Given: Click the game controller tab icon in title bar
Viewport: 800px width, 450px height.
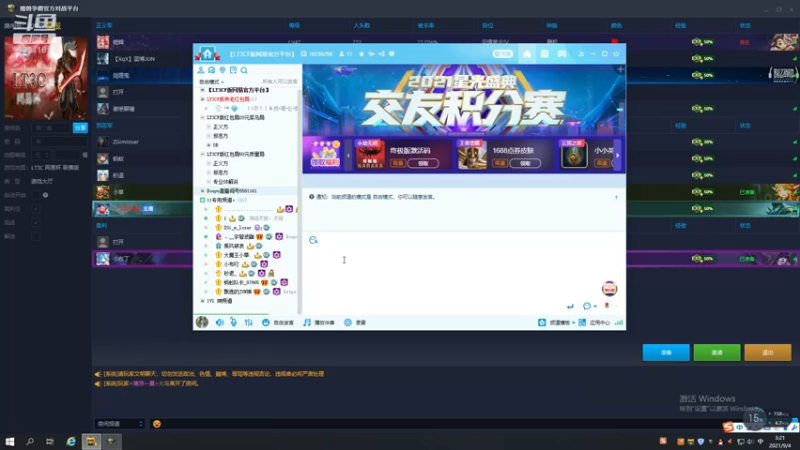Looking at the screenshot, I should pyautogui.click(x=562, y=54).
